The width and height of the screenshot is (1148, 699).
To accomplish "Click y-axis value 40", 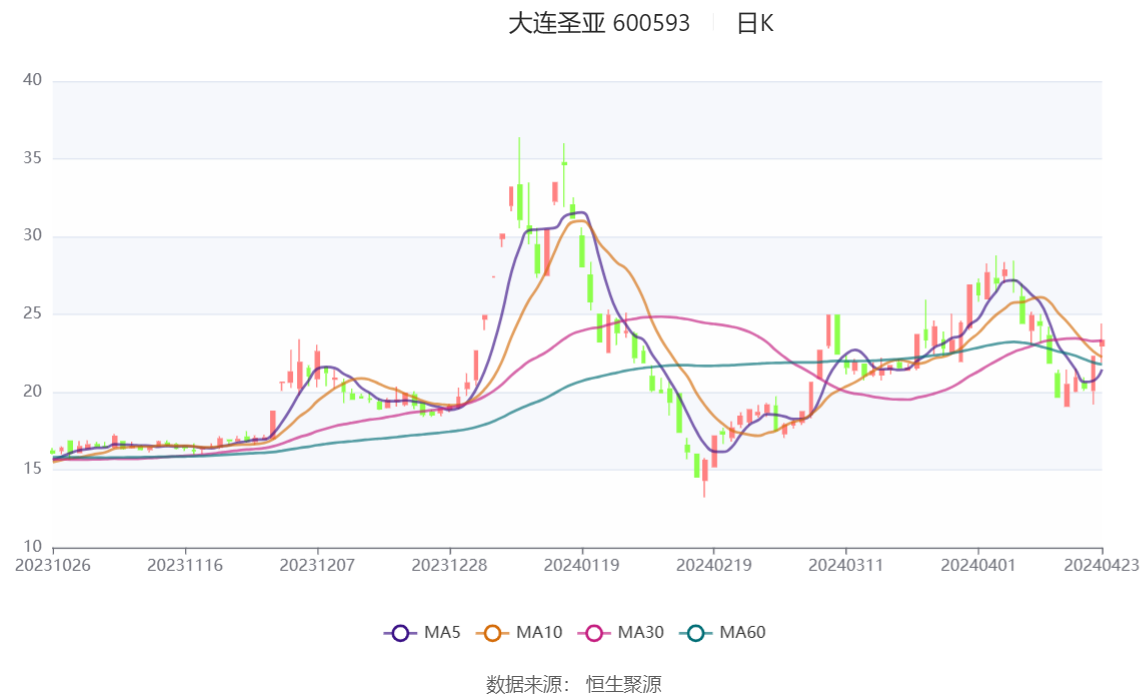I will pos(32,80).
